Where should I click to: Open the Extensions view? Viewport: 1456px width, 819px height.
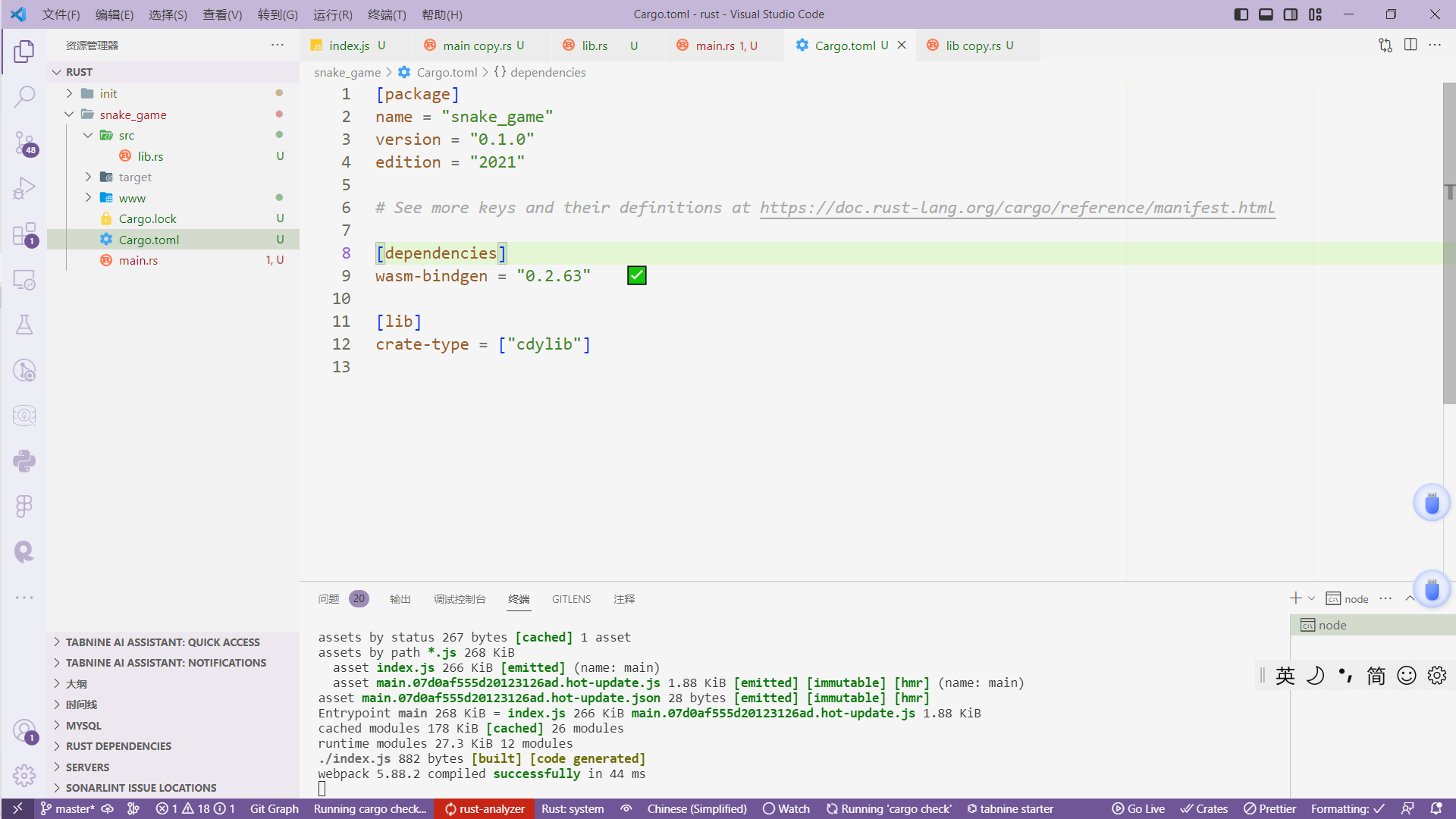point(24,234)
